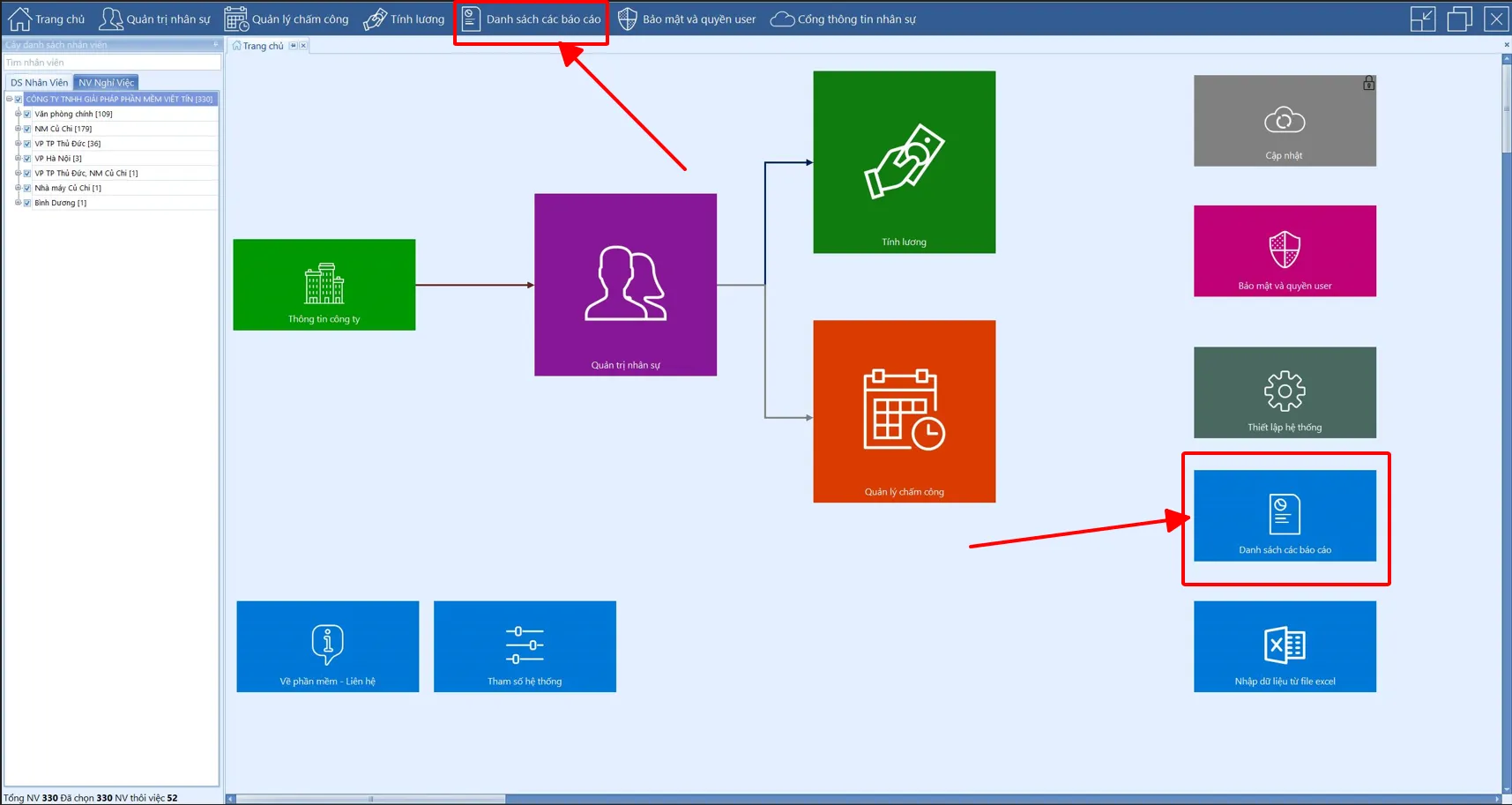Uncheck the VP Hà Nội [3] checkbox
This screenshot has width=1512, height=805.
click(27, 159)
